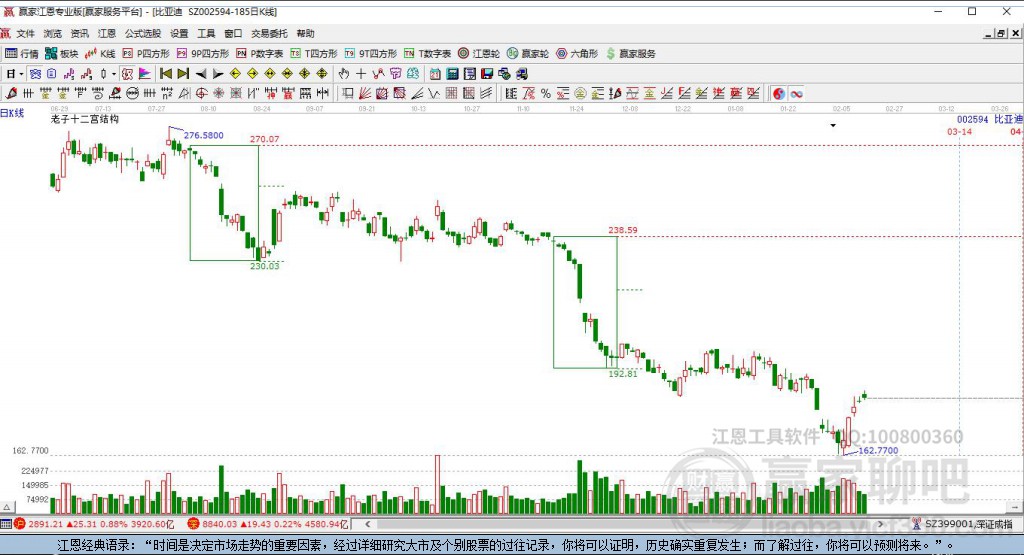
Task: Click SZ399001 深证成指 status entry
Action: point(963,524)
